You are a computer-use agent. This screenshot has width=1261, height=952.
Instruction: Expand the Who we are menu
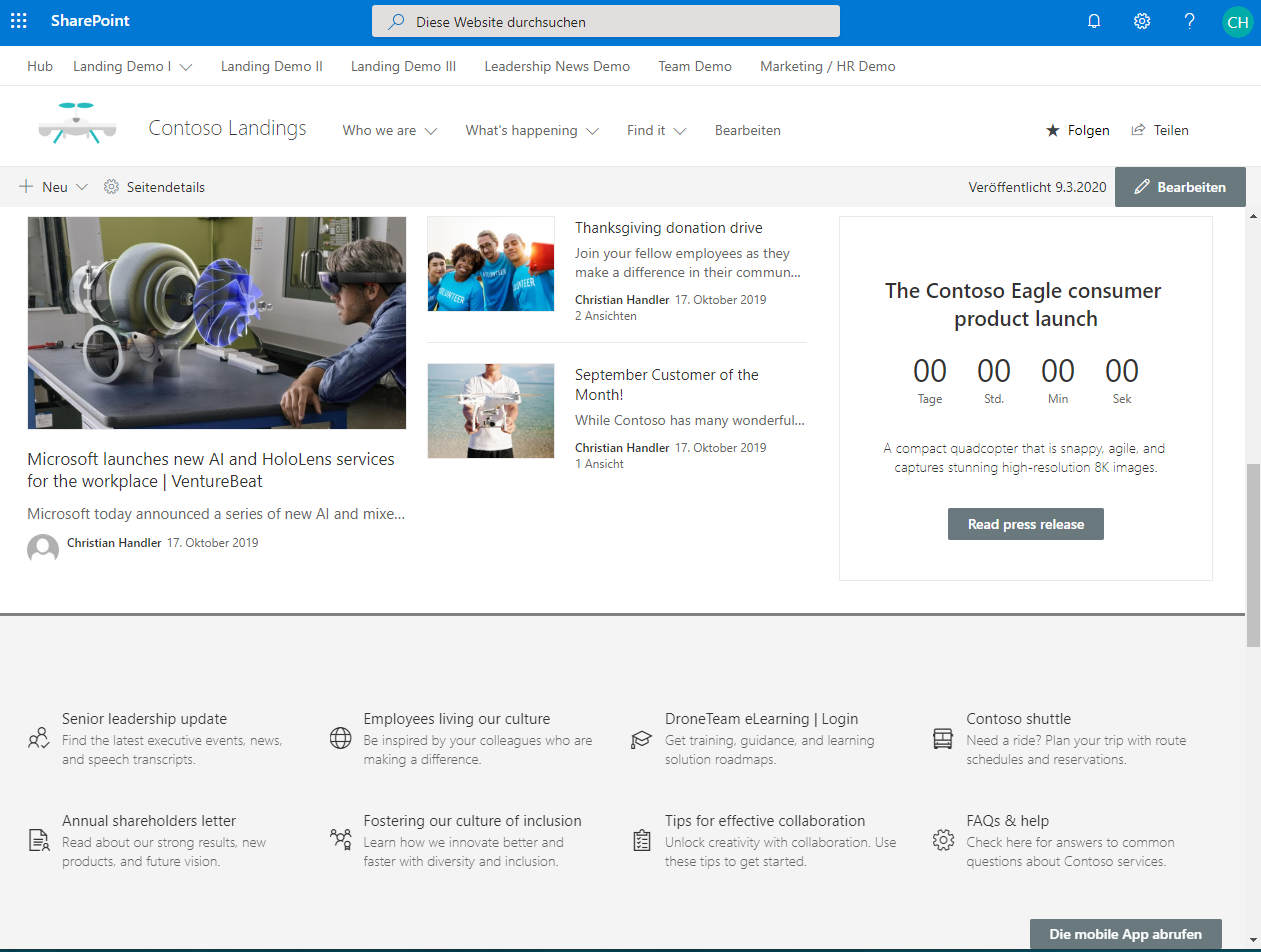coord(431,131)
